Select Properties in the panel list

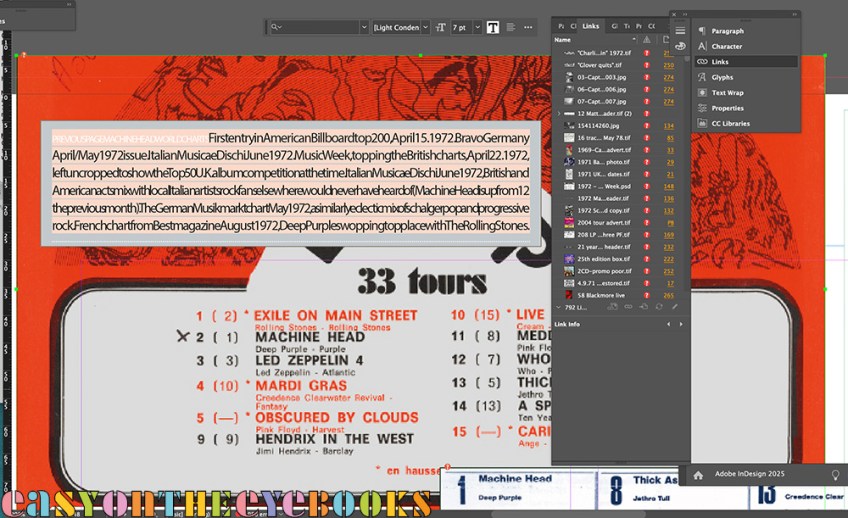pyautogui.click(x=727, y=108)
